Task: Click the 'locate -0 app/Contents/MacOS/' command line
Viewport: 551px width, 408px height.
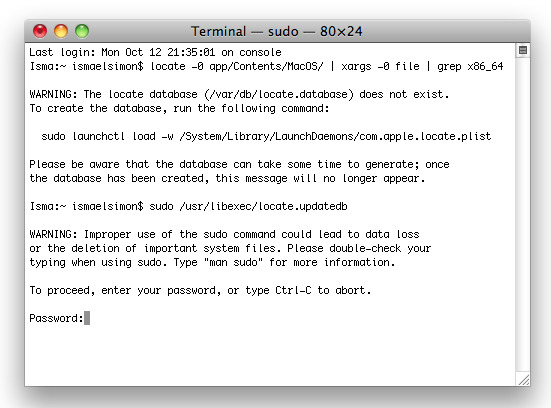Action: (266, 66)
